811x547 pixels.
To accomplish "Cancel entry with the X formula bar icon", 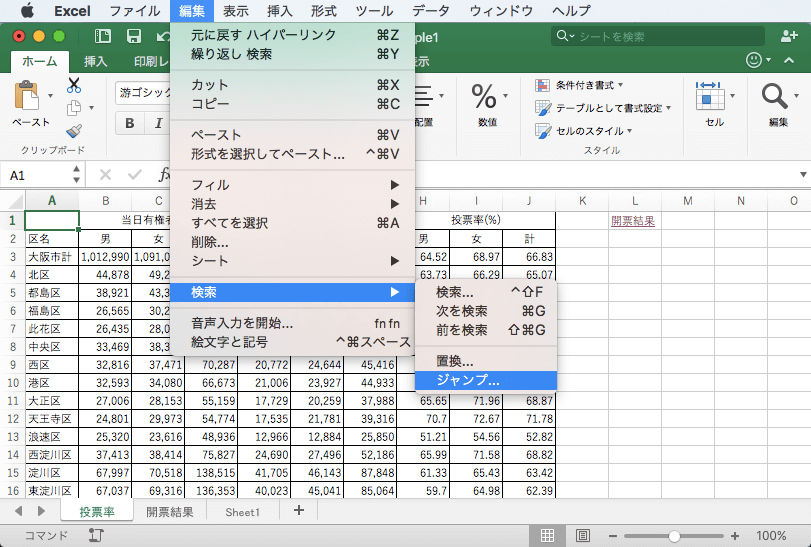I will coord(106,175).
